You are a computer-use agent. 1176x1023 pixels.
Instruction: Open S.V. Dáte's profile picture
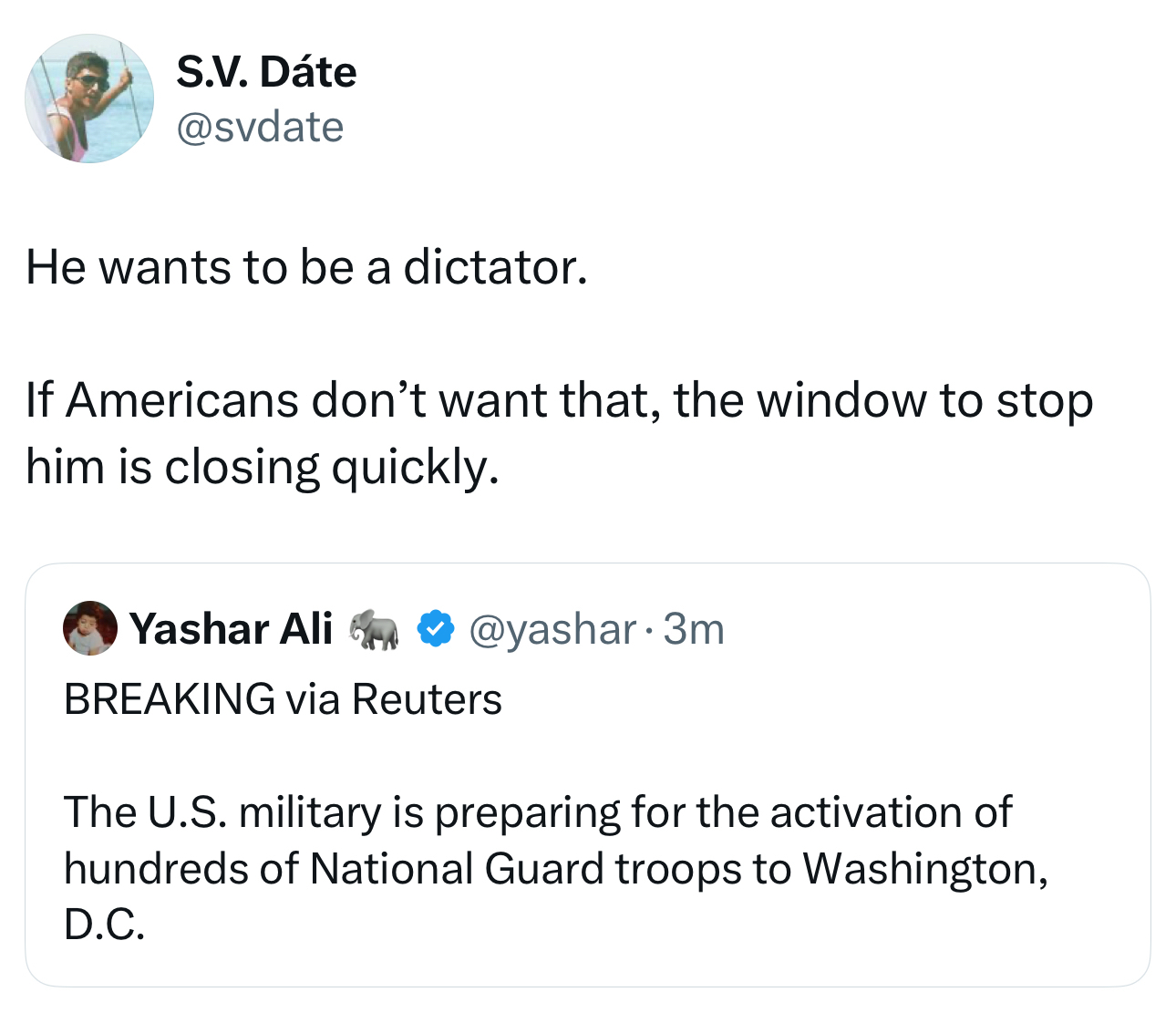pyautogui.click(x=89, y=99)
